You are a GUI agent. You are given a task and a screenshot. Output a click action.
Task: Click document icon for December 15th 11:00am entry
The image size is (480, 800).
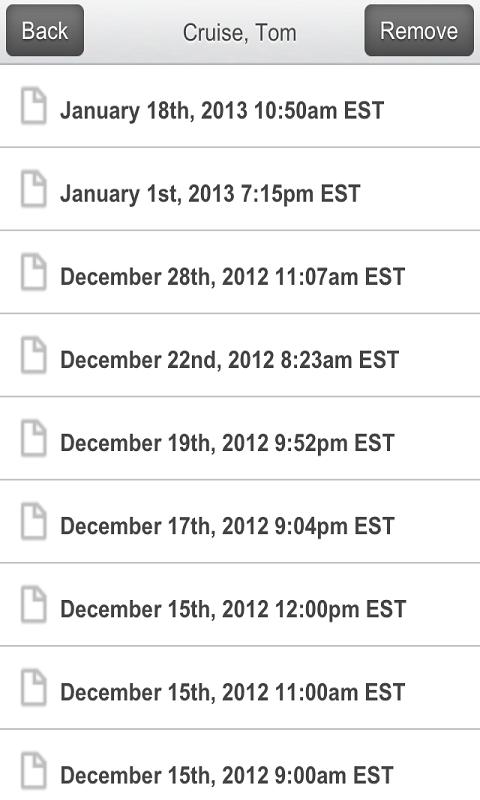pos(34,688)
